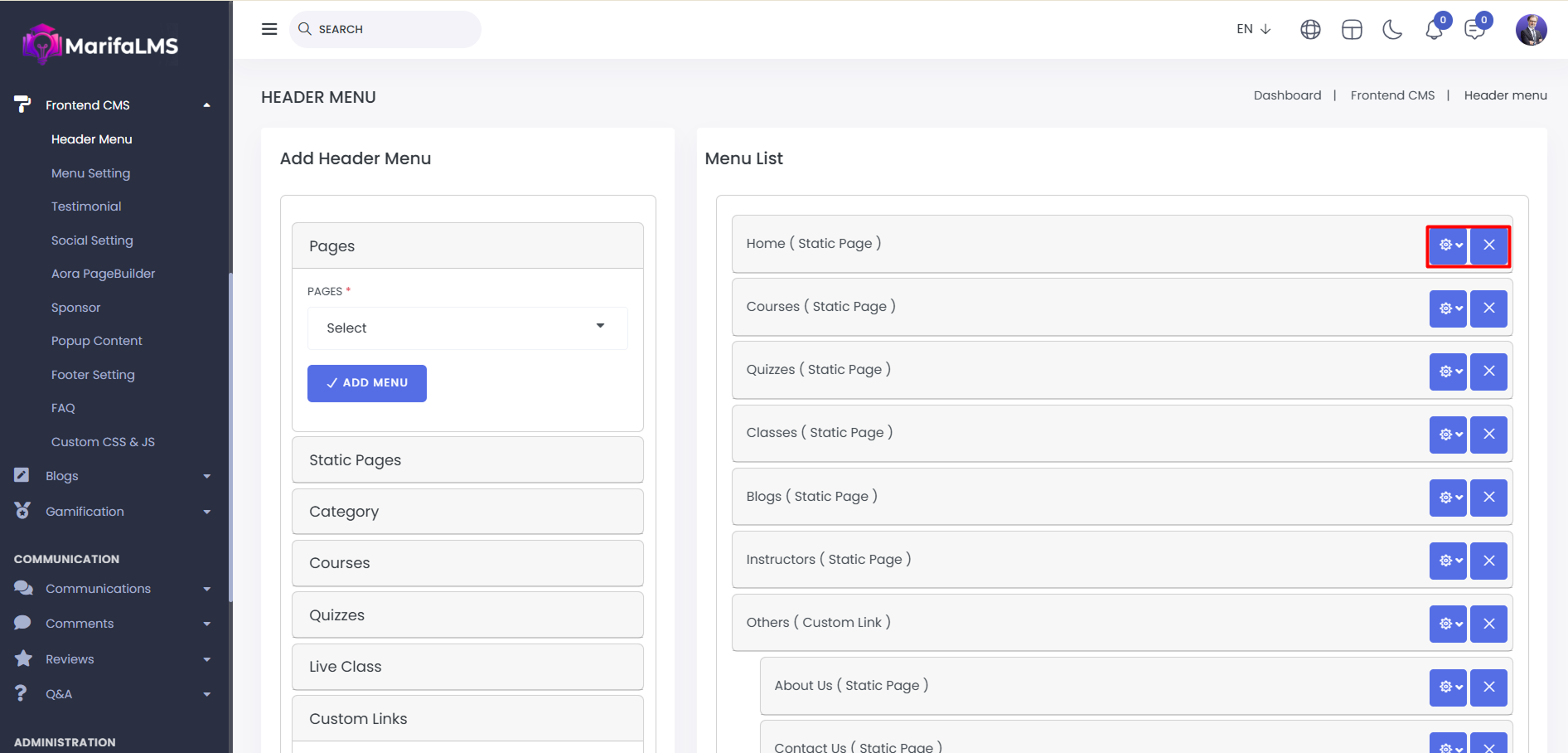Open the globe website icon
This screenshot has width=1568, height=753.
coord(1310,30)
